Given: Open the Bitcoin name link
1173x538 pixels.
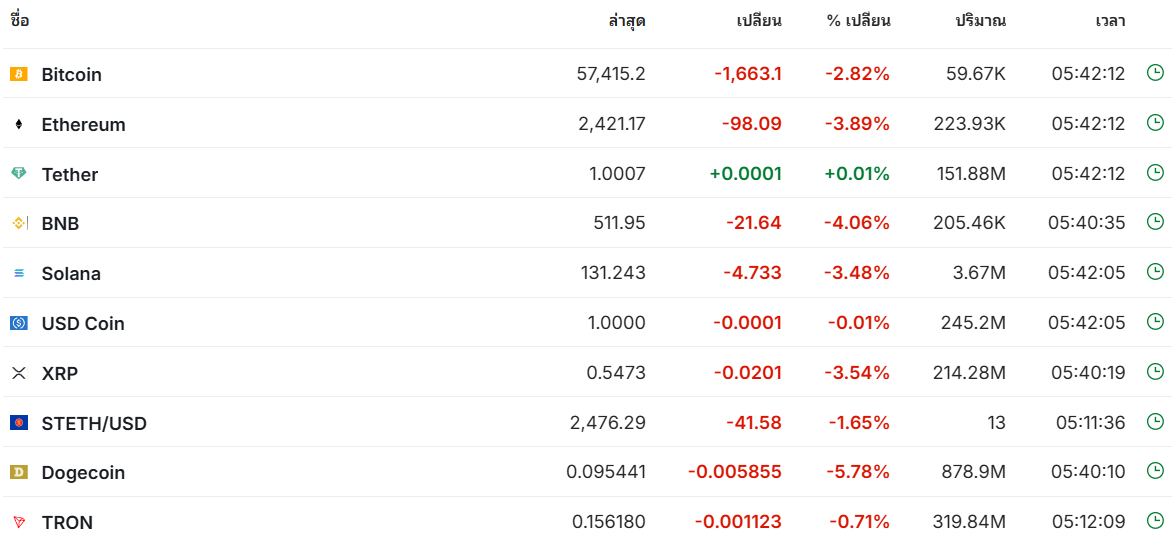Looking at the screenshot, I should pyautogui.click(x=72, y=75).
